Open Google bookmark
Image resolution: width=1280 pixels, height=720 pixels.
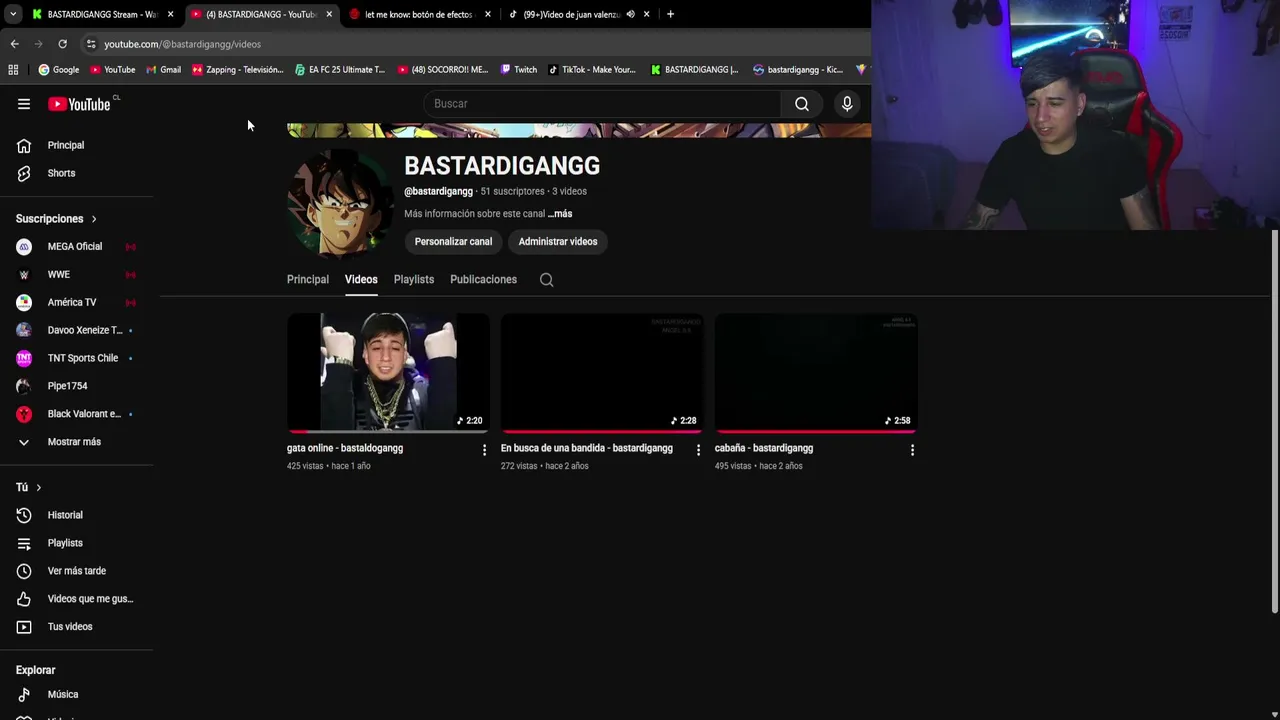[x=59, y=70]
